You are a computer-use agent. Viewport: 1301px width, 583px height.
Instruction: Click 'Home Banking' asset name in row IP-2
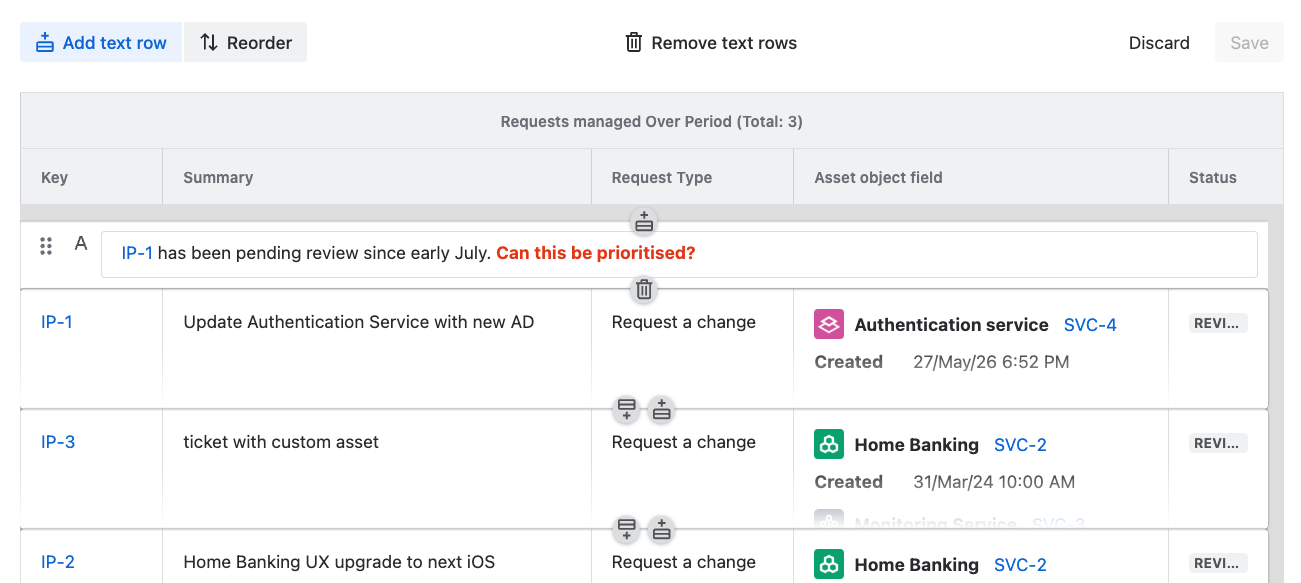click(x=916, y=565)
